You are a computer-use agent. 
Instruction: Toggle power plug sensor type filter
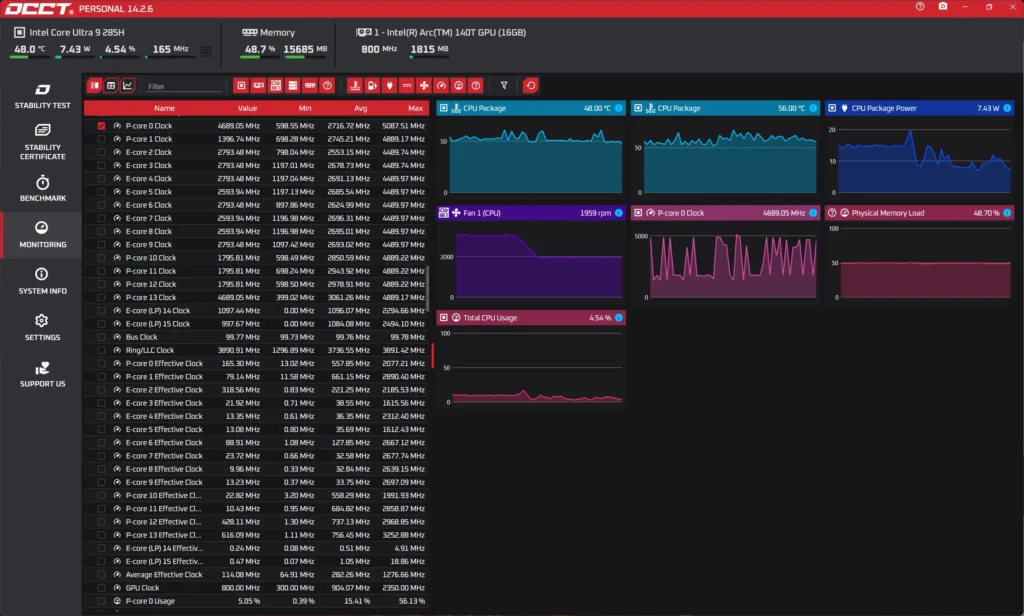click(389, 86)
